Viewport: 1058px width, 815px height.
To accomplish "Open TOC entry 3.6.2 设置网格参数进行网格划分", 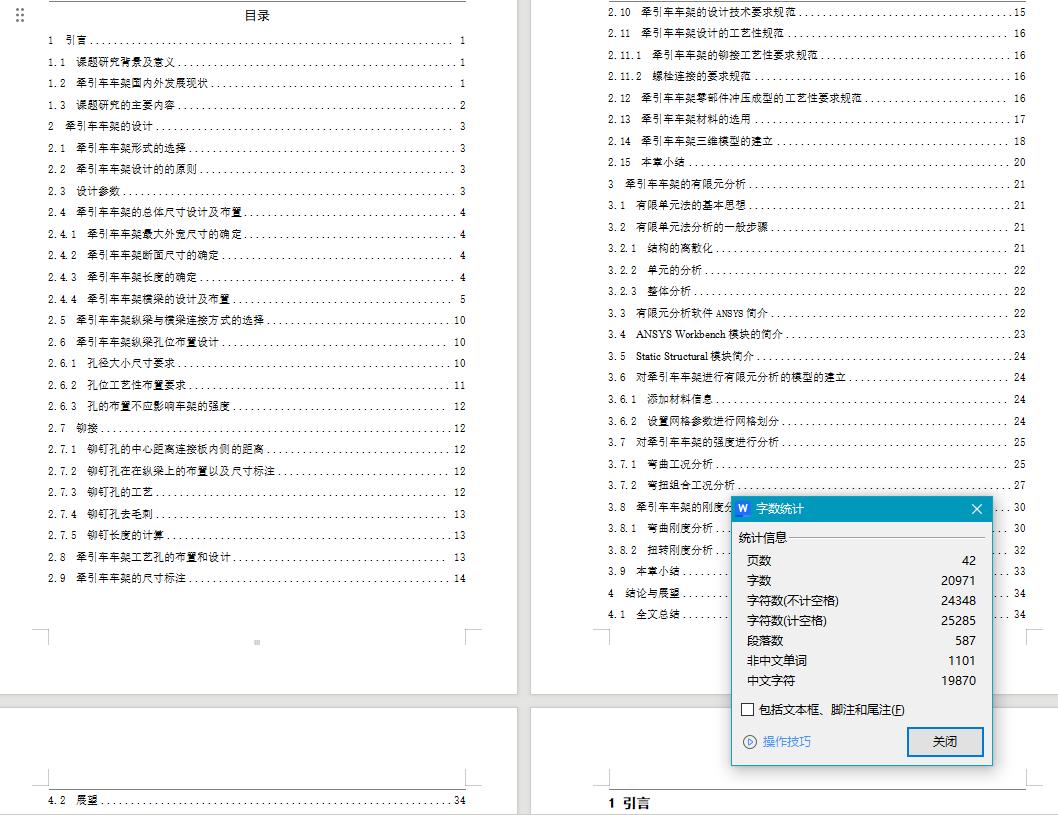I will point(816,421).
